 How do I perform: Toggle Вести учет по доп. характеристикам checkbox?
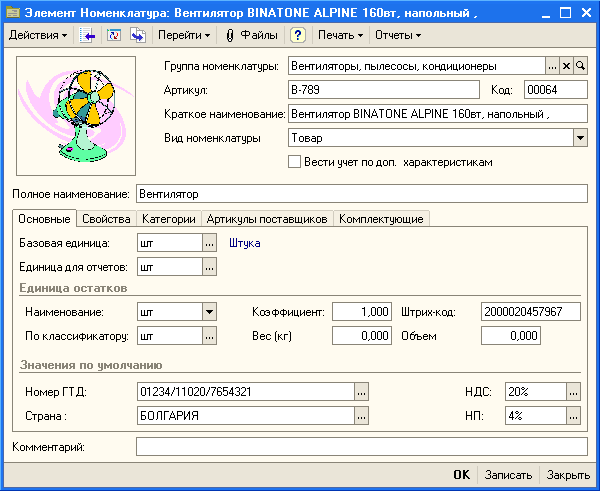pos(294,162)
